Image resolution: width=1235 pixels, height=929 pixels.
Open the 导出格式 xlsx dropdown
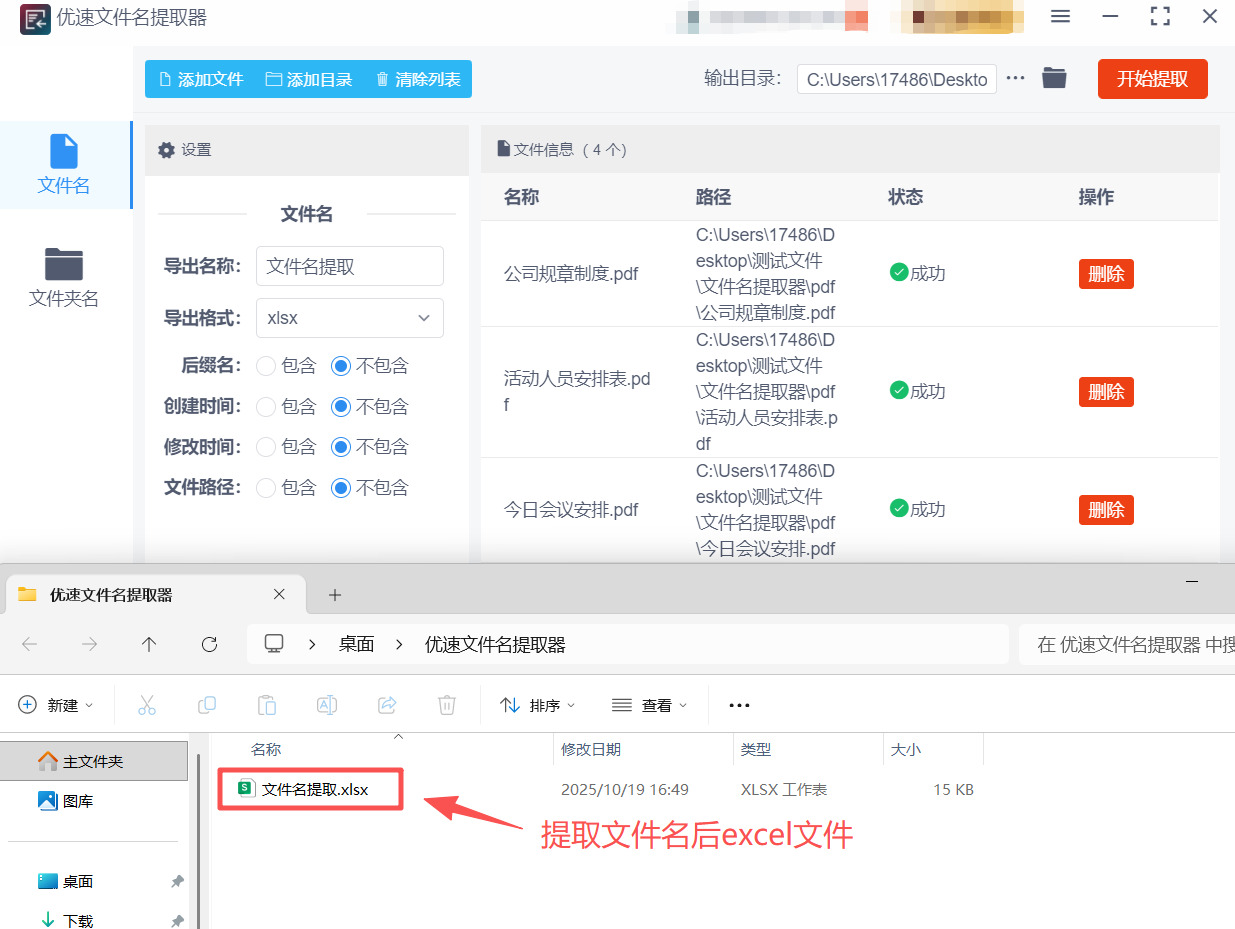[x=349, y=318]
